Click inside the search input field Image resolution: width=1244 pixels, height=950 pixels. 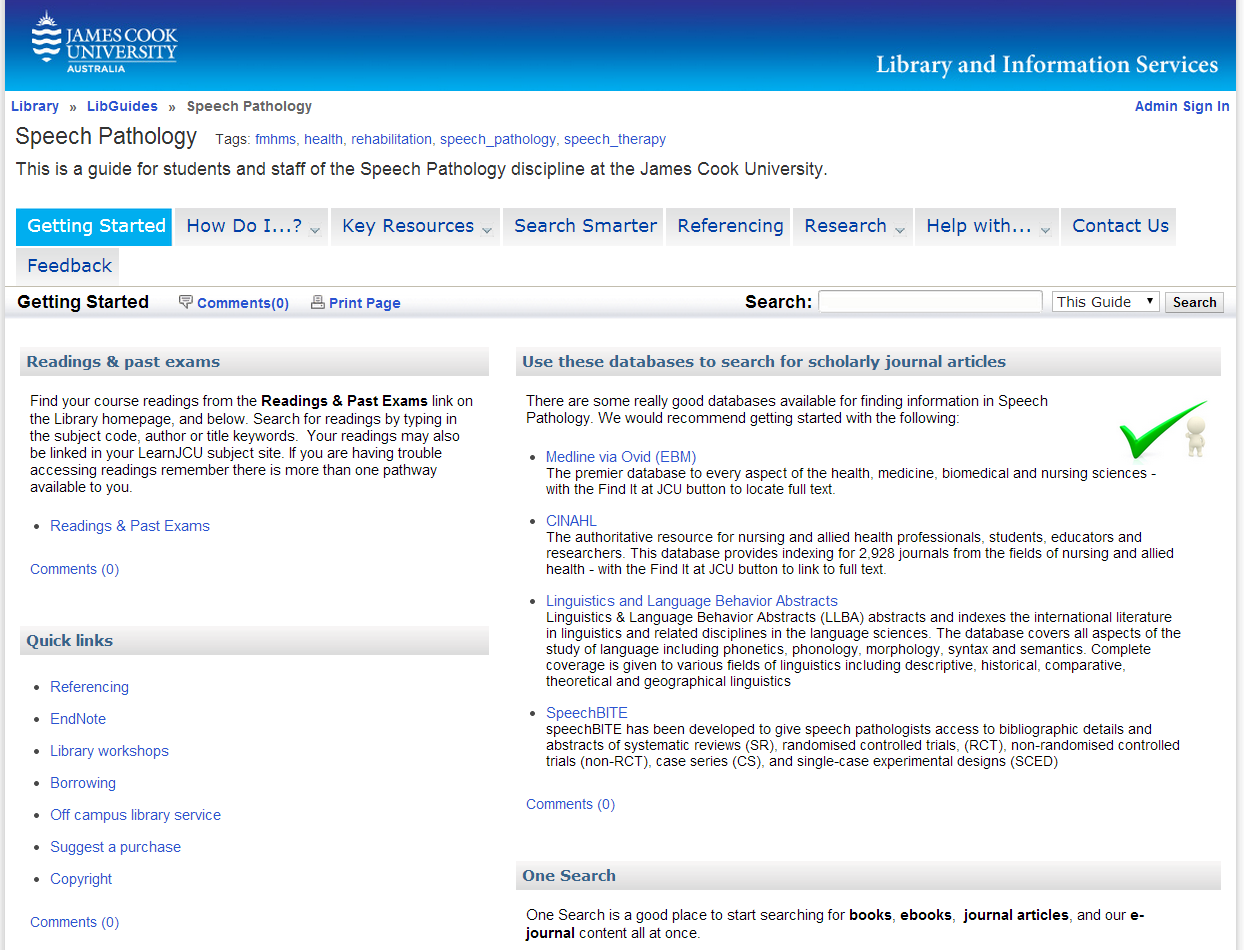click(929, 301)
